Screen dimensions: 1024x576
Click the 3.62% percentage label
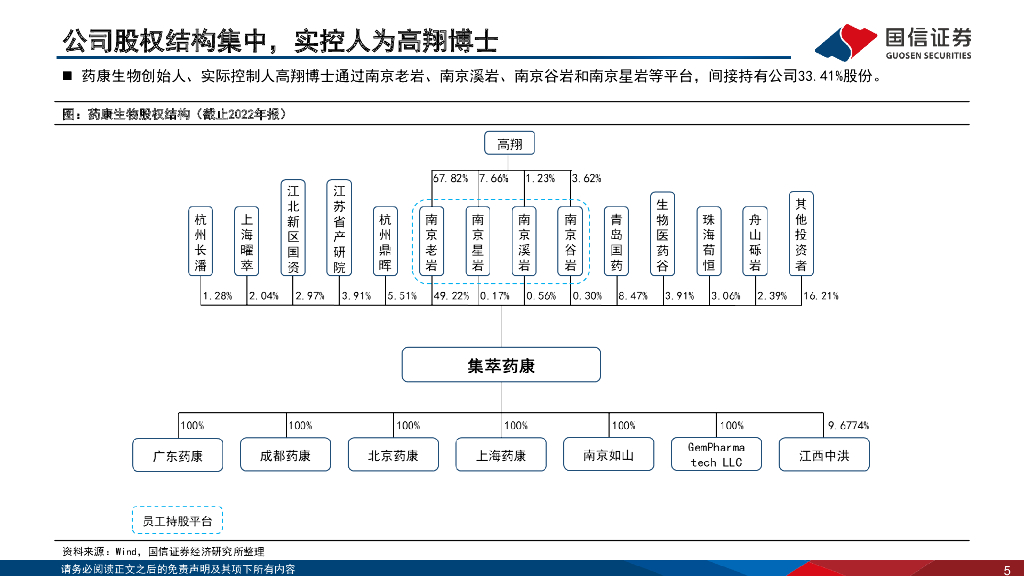586,178
